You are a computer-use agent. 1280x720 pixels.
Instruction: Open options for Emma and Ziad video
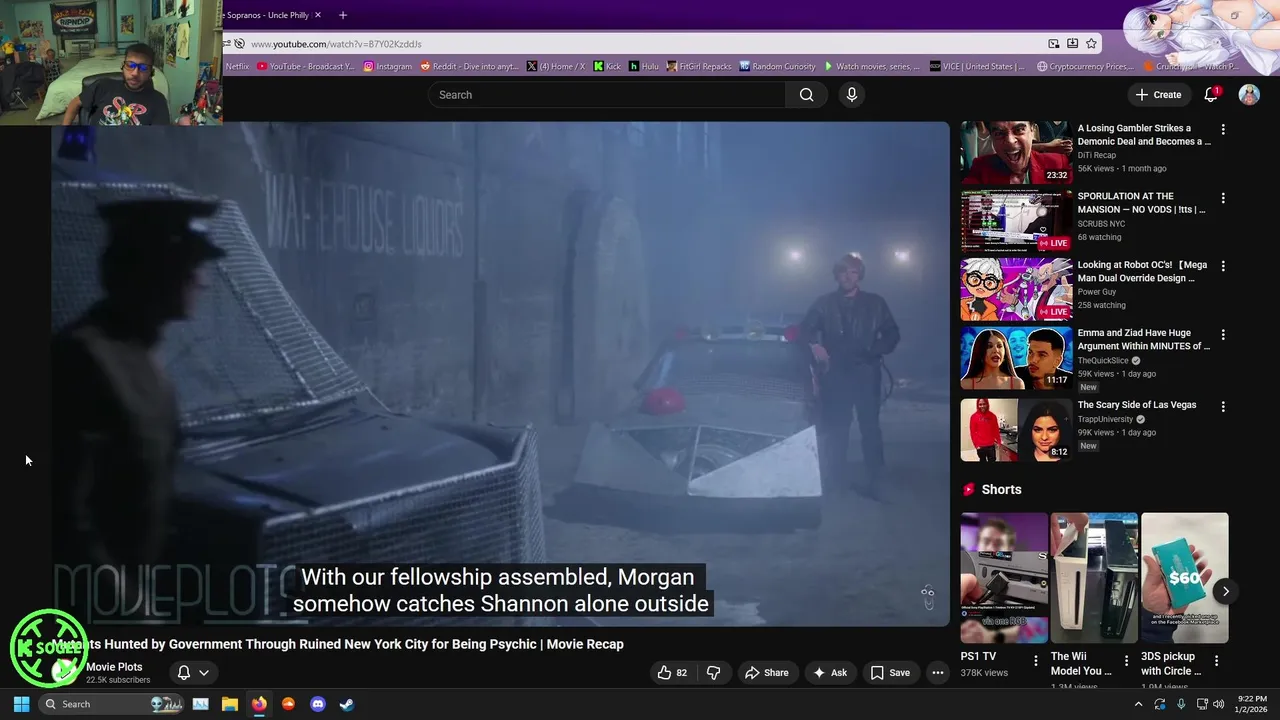click(1222, 335)
